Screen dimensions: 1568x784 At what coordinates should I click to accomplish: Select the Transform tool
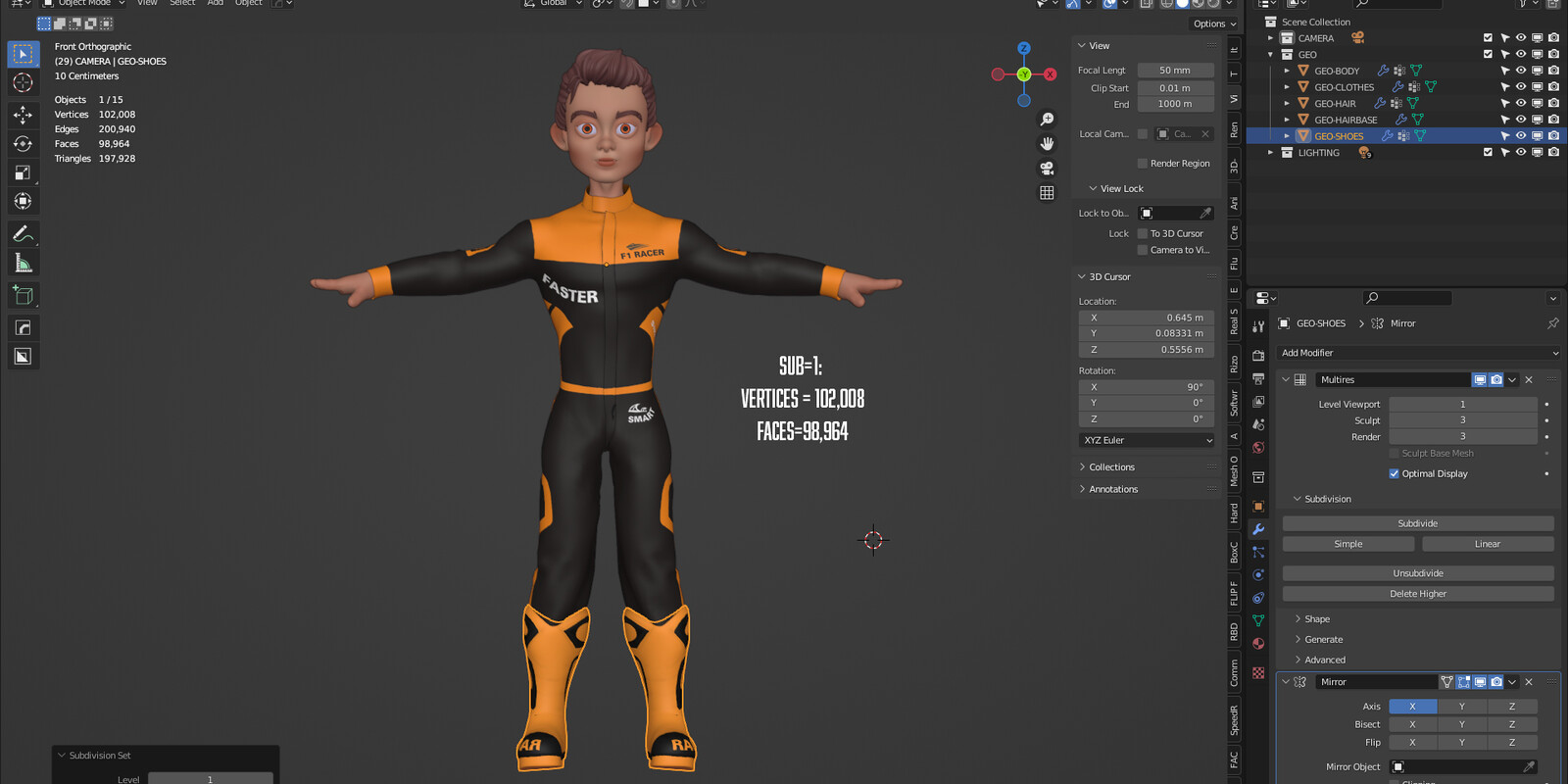tap(23, 201)
